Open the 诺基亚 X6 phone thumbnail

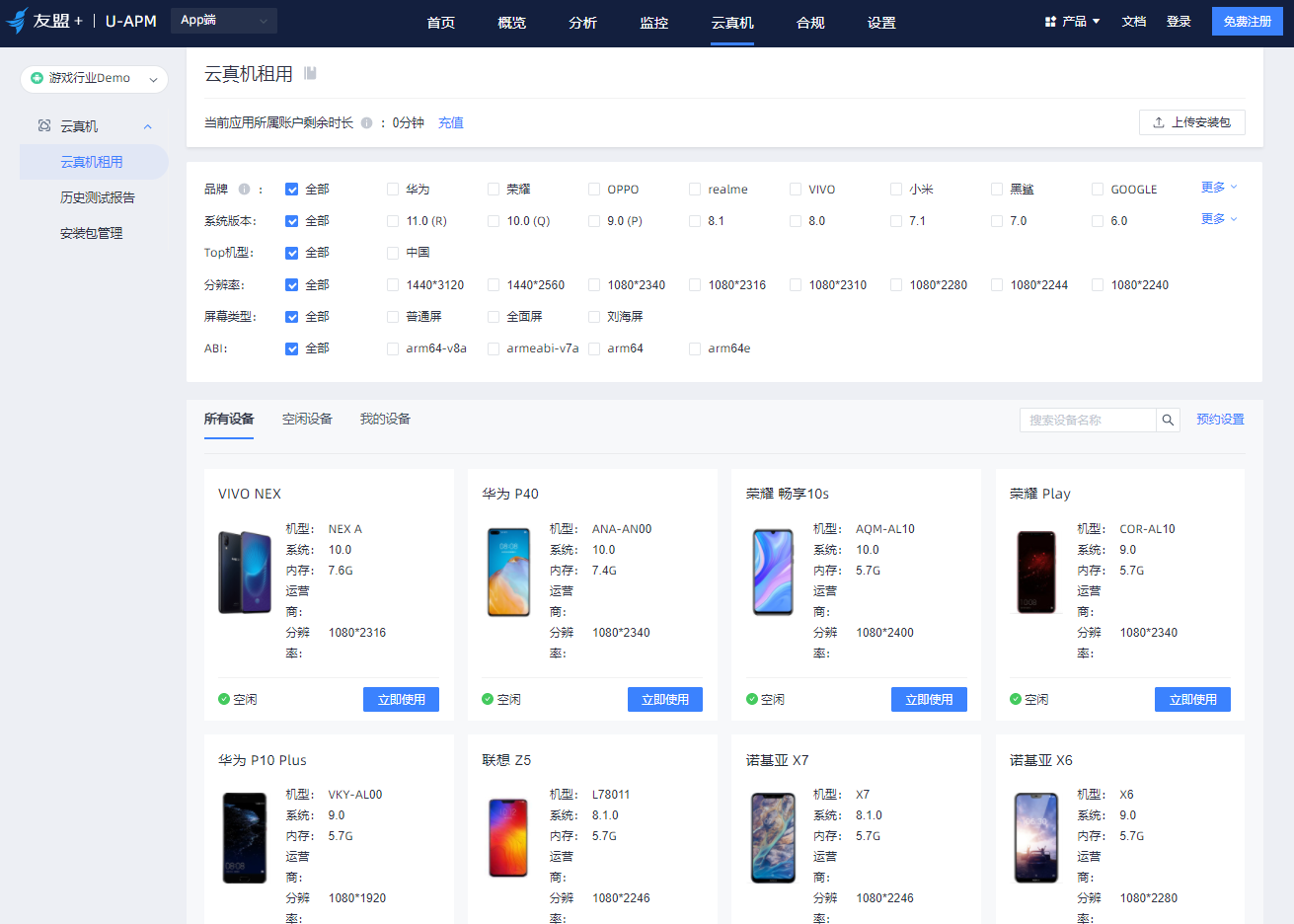(1036, 838)
